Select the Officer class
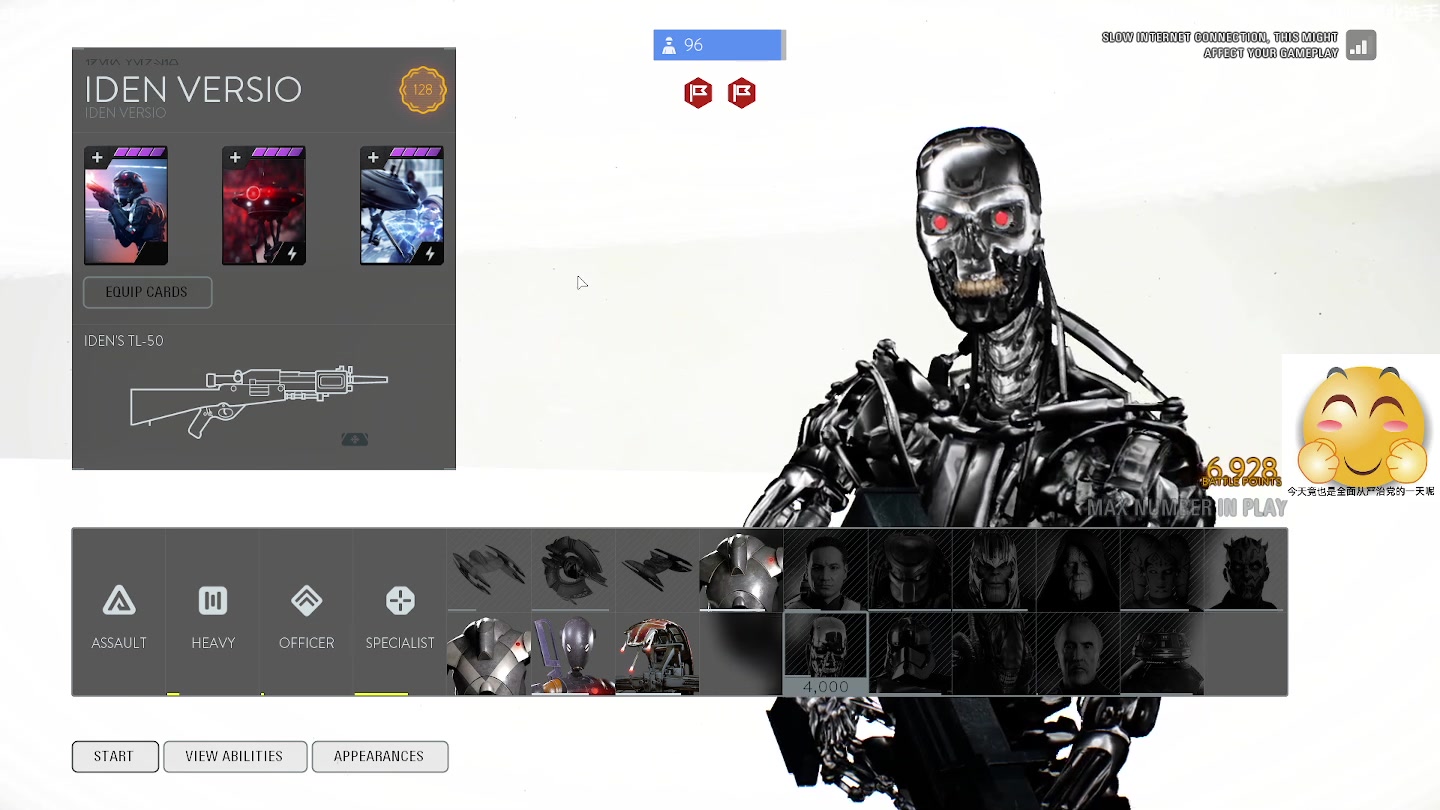The image size is (1440, 810). tap(306, 612)
